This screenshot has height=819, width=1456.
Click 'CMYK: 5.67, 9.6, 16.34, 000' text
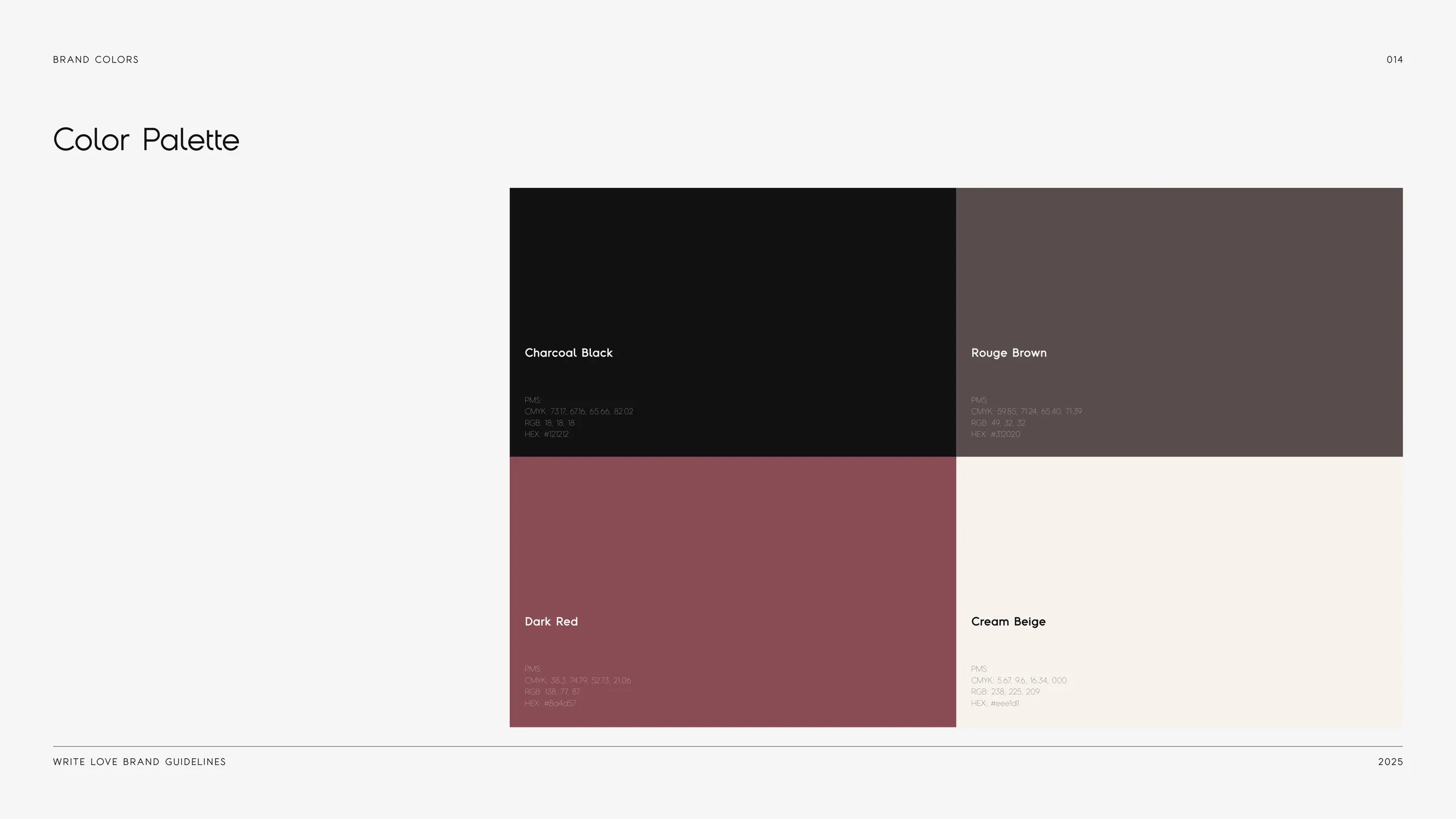pyautogui.click(x=1019, y=681)
